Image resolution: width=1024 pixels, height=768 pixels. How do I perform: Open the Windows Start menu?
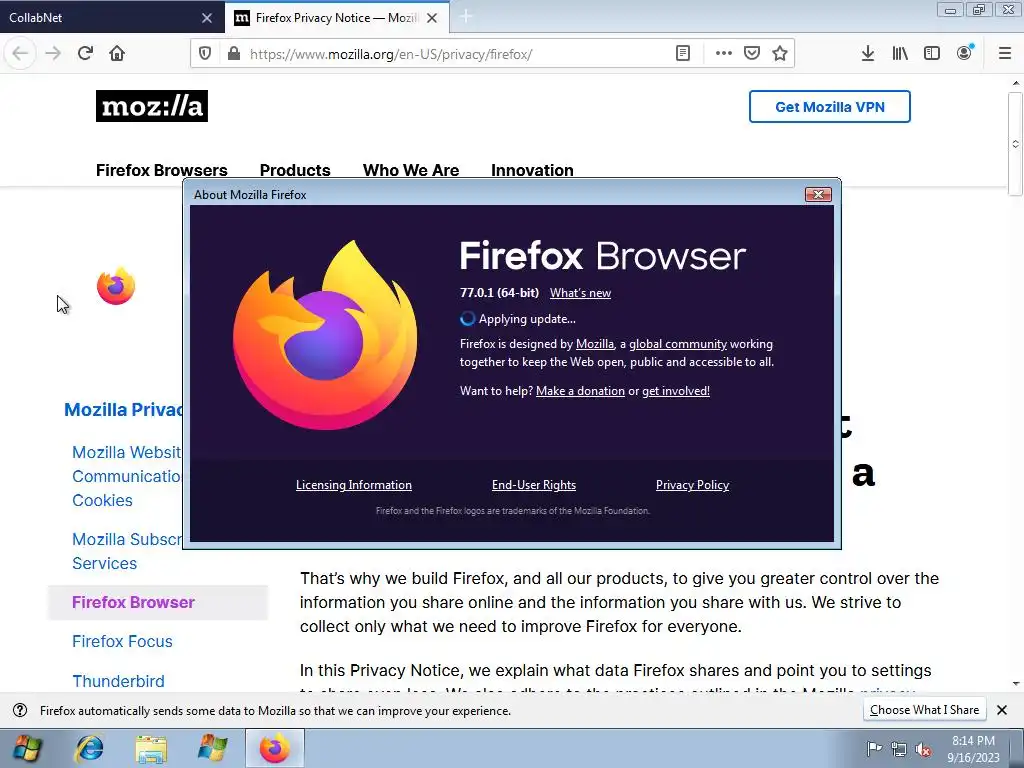tap(27, 748)
